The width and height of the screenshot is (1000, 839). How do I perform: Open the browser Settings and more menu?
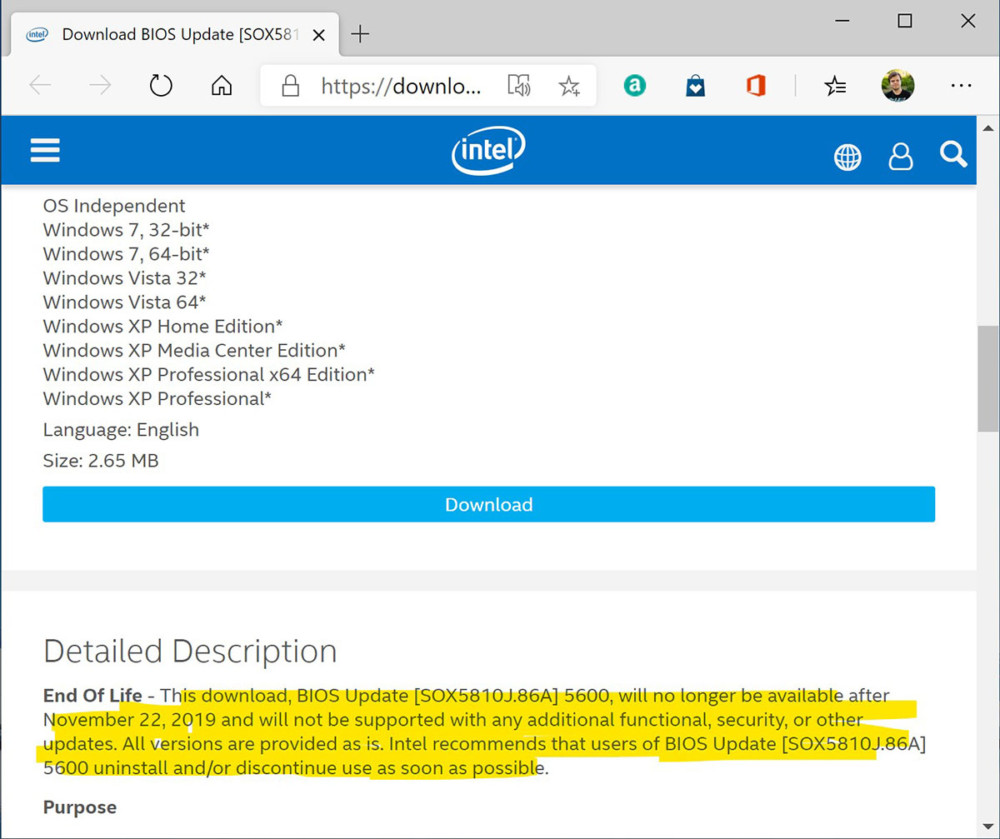click(960, 85)
